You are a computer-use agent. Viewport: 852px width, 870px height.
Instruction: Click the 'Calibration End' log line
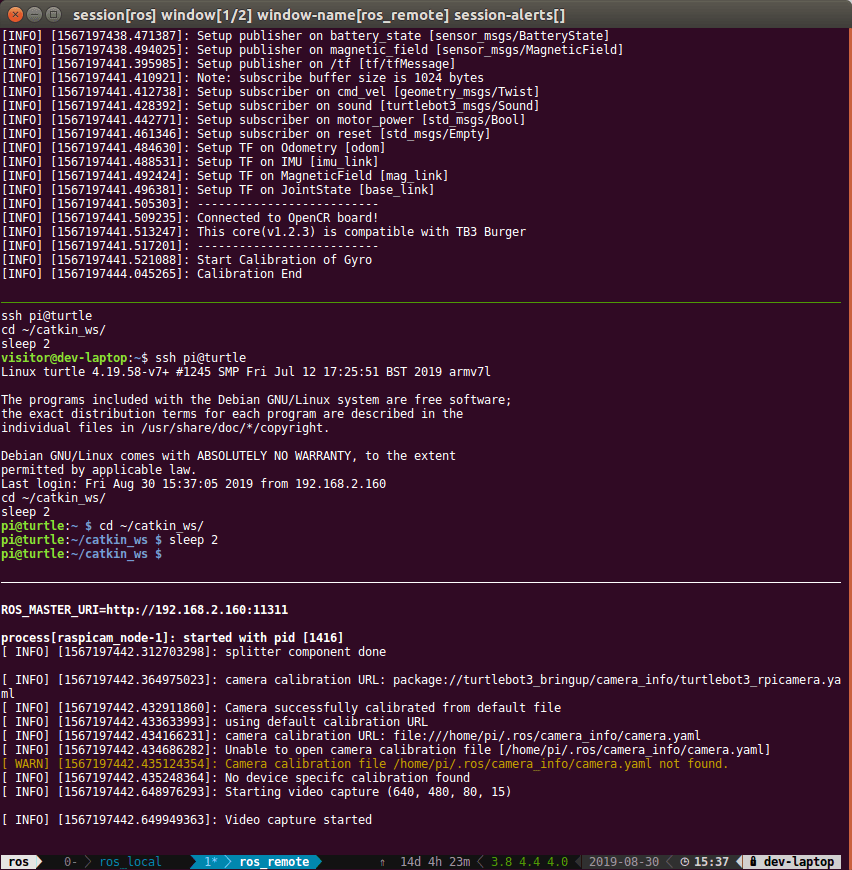(151, 274)
